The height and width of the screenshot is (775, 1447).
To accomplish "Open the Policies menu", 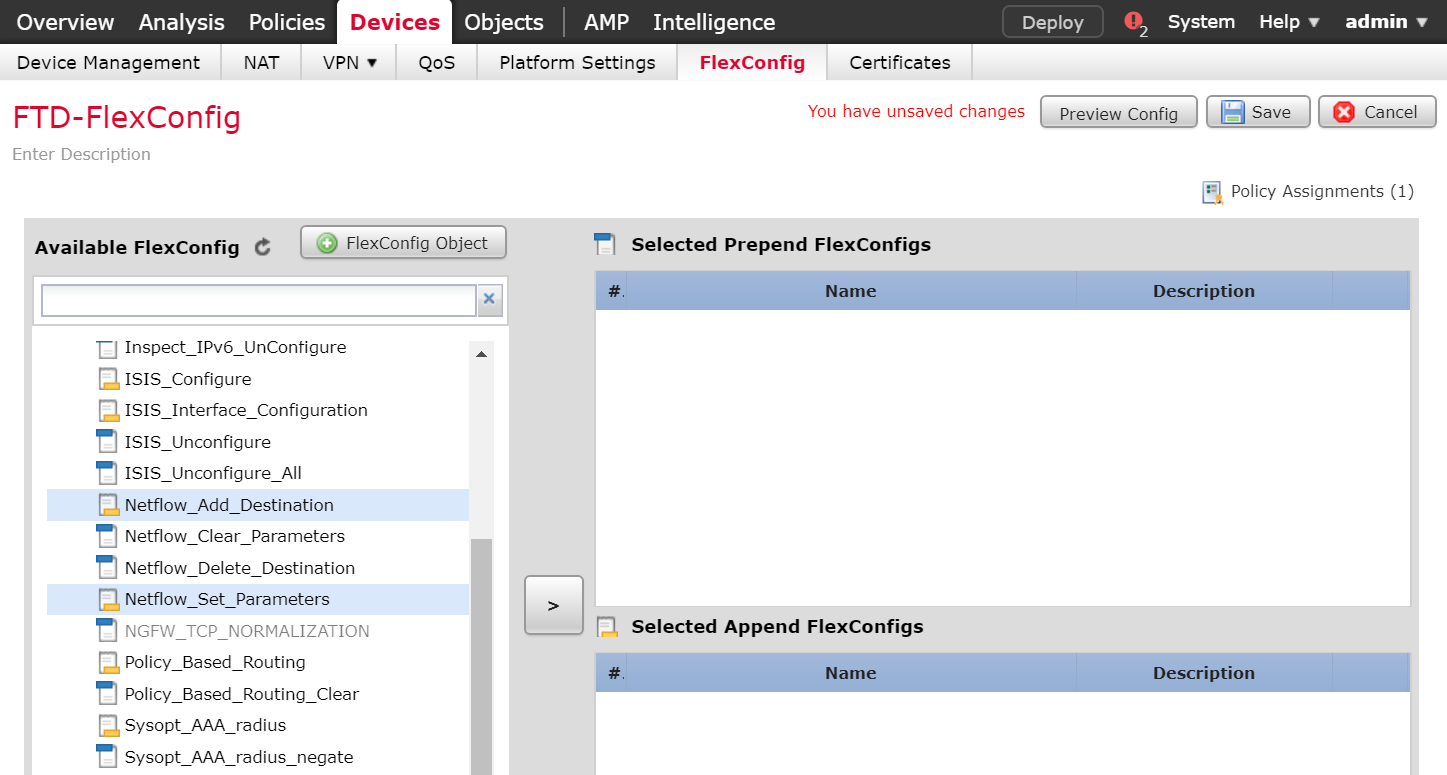I will [x=287, y=22].
